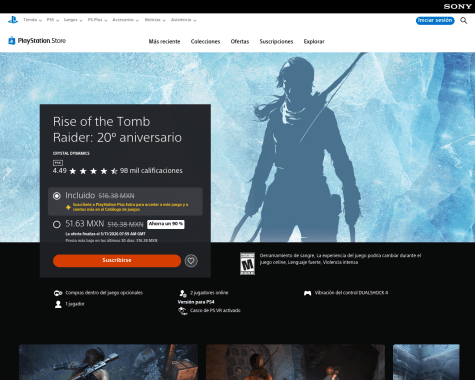This screenshot has width=475, height=380.
Task: Click the star rating icons
Action: (93, 171)
